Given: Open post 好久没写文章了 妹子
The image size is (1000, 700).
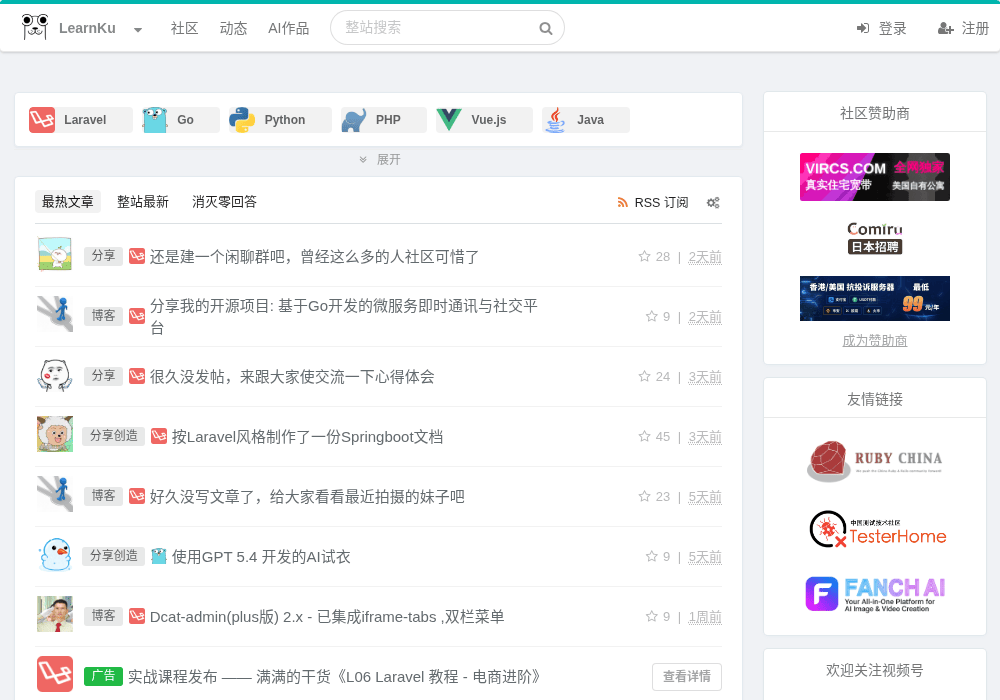Looking at the screenshot, I should [x=307, y=497].
